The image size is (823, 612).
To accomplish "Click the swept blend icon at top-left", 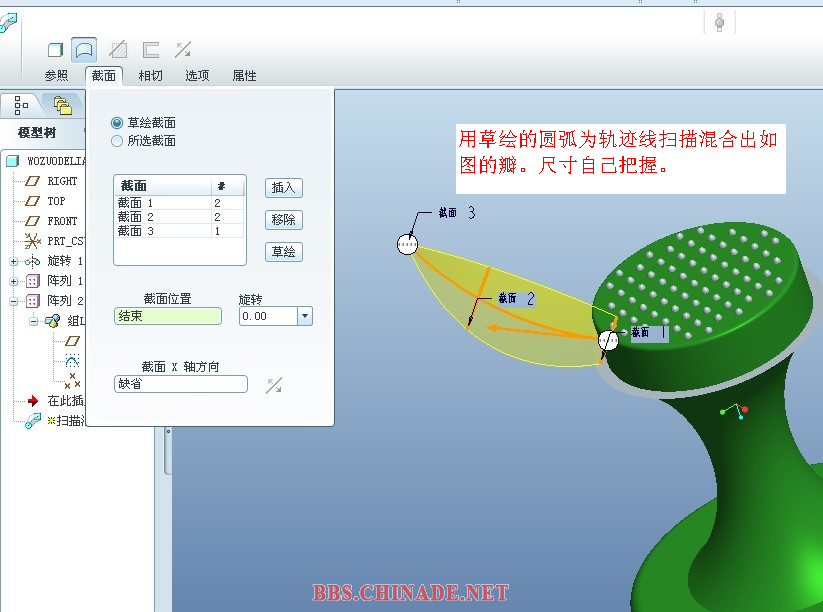I will tap(8, 23).
